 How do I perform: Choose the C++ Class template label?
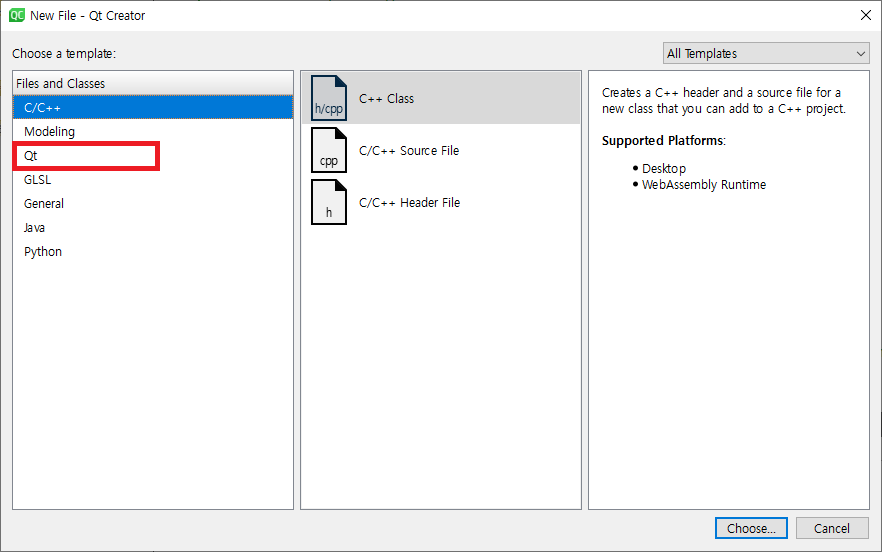pos(386,98)
